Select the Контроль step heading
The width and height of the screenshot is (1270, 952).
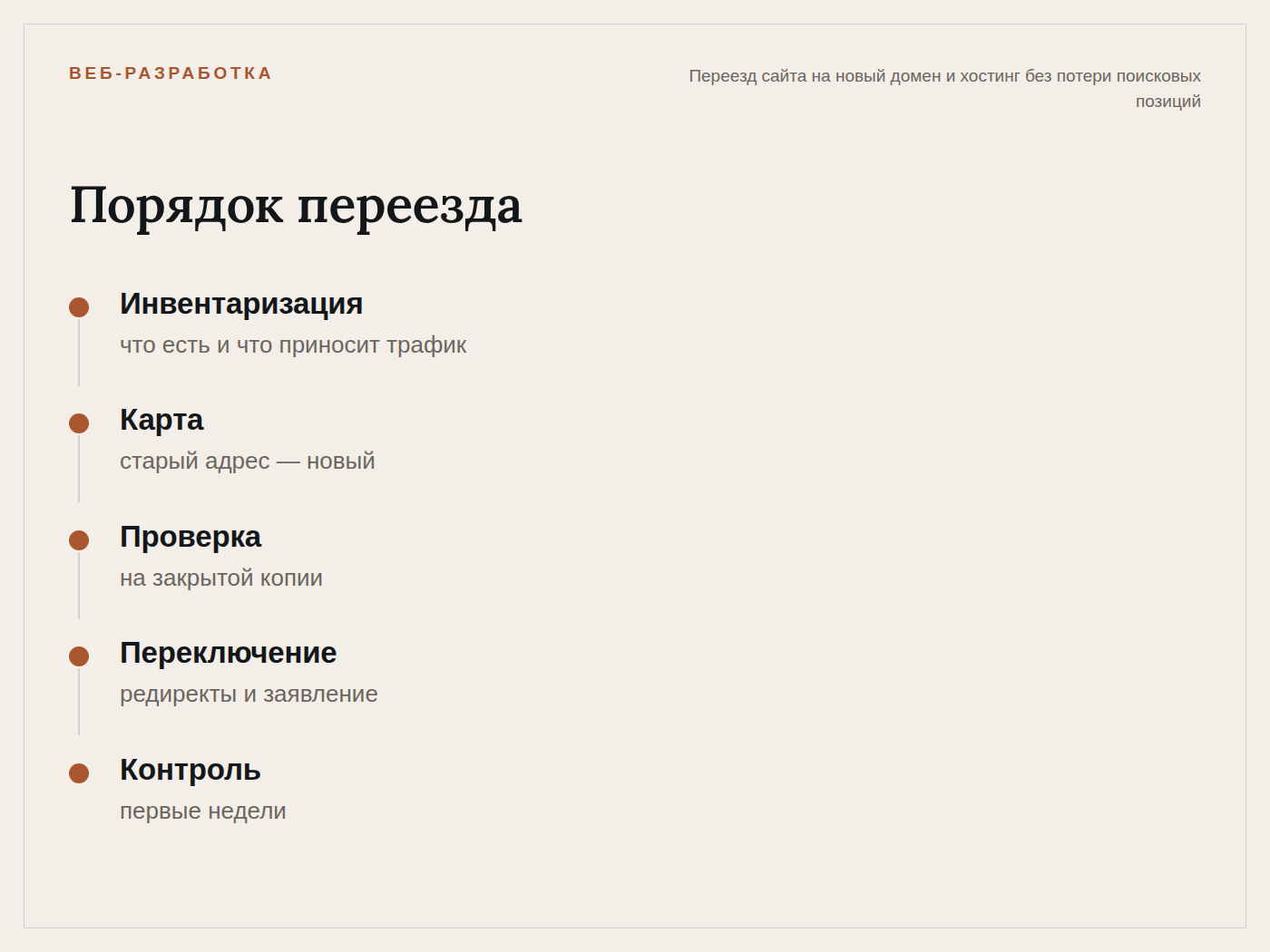pyautogui.click(x=190, y=770)
